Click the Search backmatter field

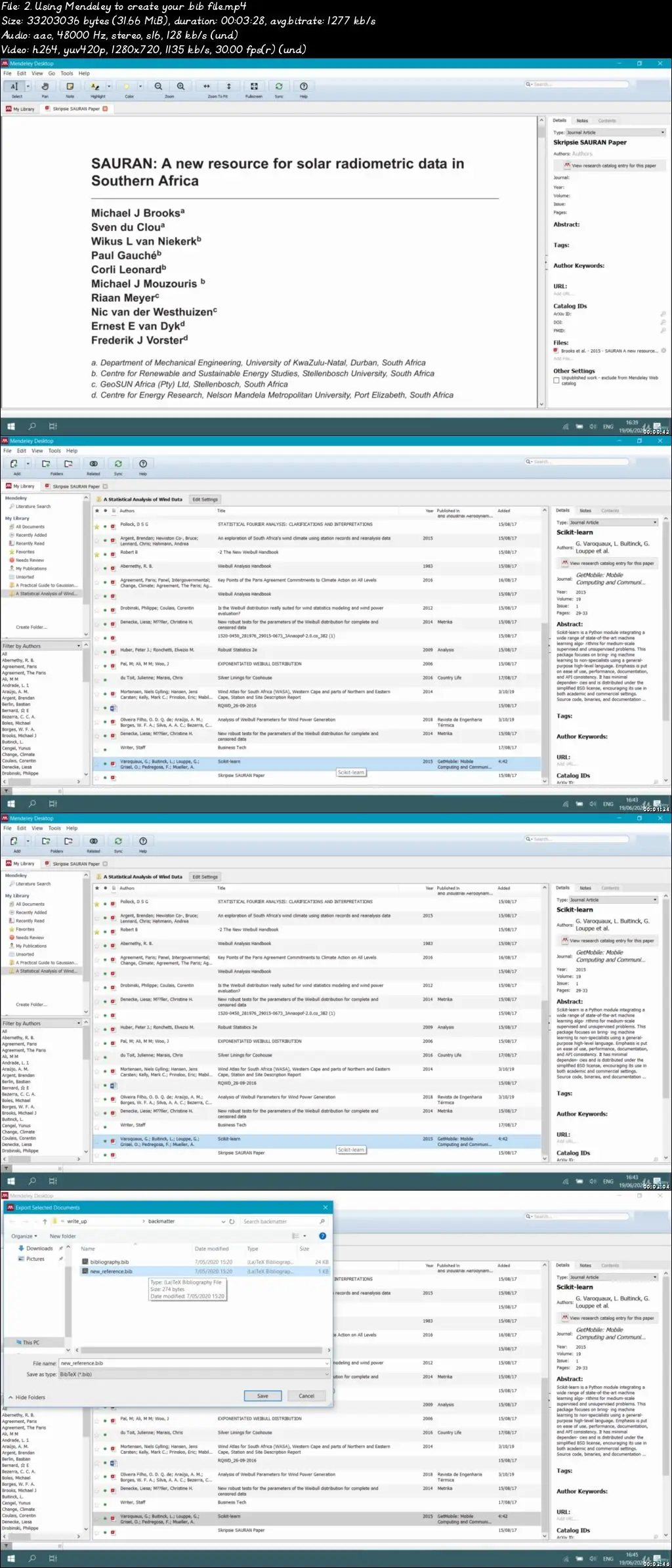click(x=283, y=1221)
